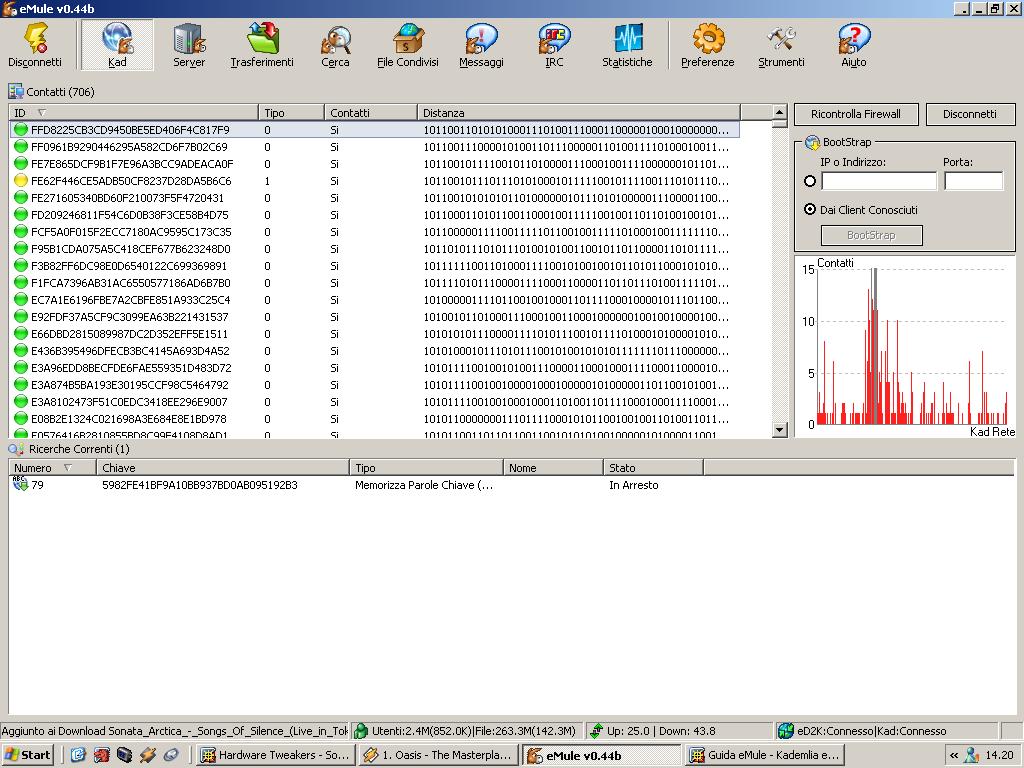Sort the contacts by the Distanza column
This screenshot has width=1024, height=768.
(579, 112)
